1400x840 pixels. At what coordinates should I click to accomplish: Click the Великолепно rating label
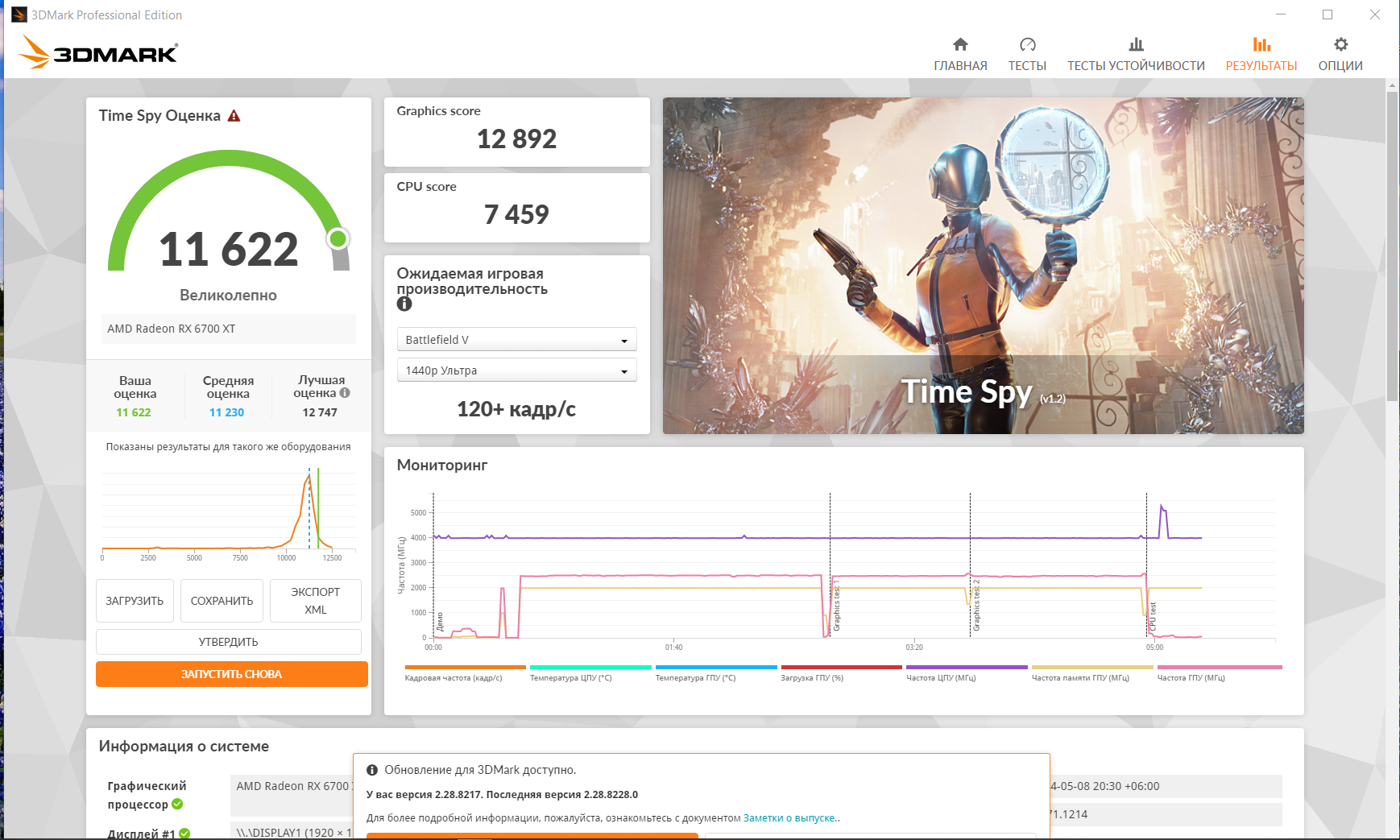[228, 296]
